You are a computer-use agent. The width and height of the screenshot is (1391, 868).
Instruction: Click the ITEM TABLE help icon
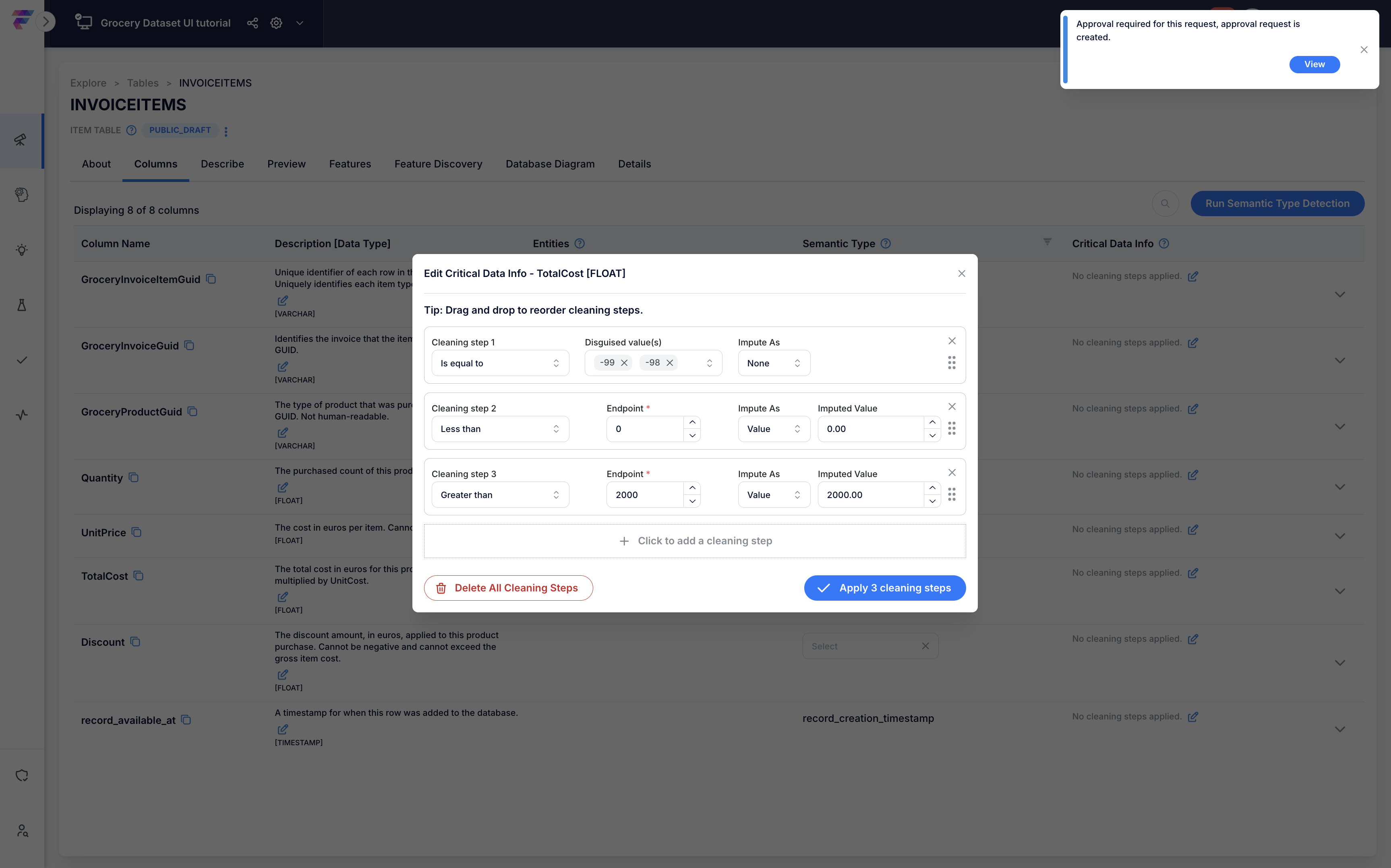(x=131, y=130)
